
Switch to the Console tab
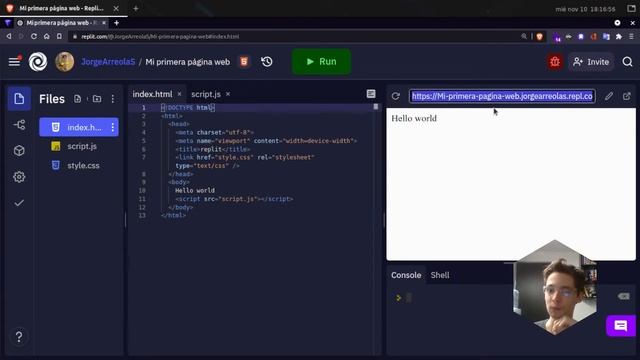click(406, 275)
